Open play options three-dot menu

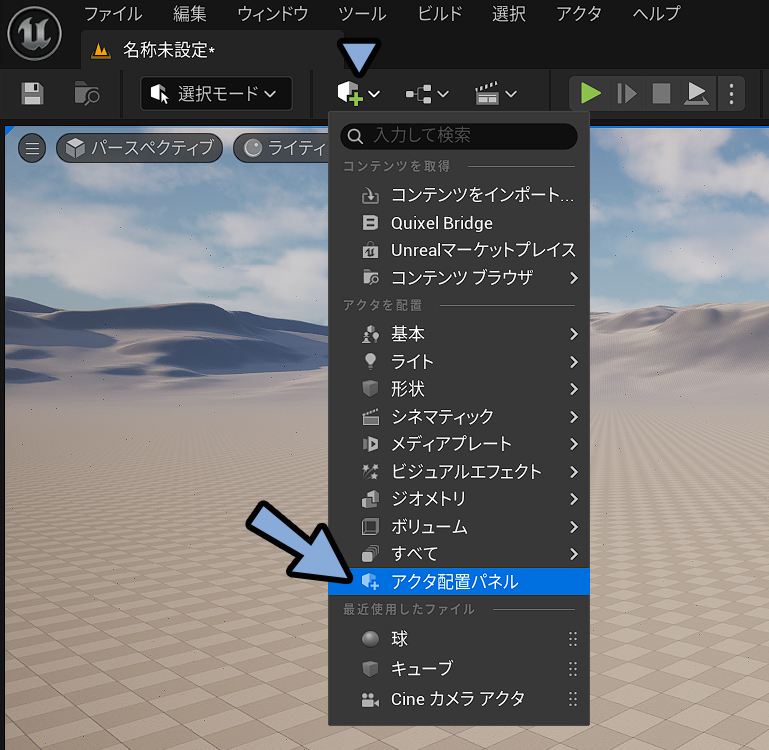731,93
